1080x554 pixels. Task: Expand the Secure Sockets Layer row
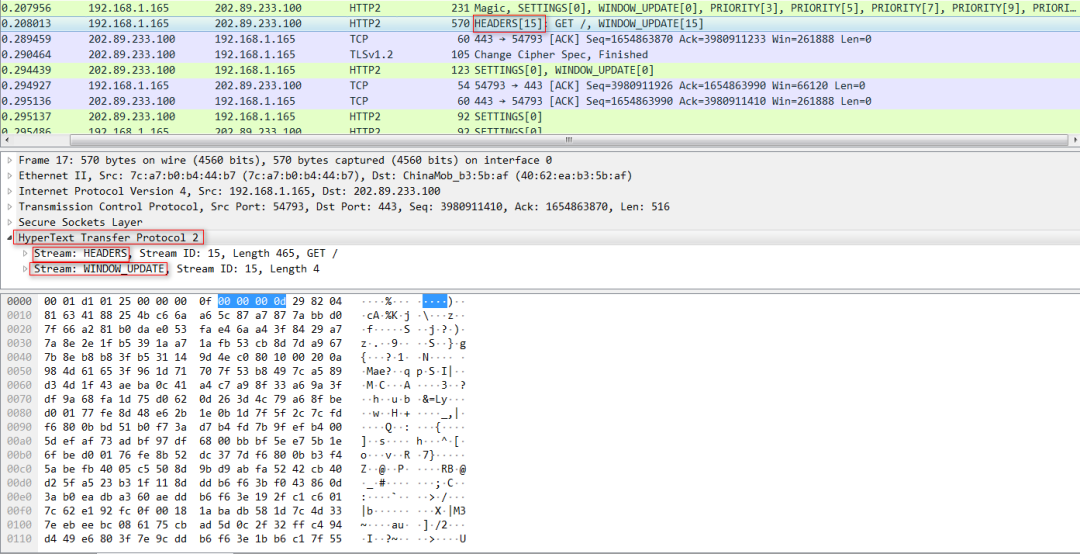click(x=10, y=222)
